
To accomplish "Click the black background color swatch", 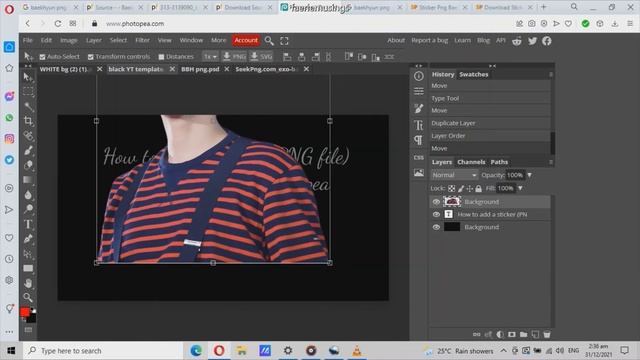I will coord(32,318).
